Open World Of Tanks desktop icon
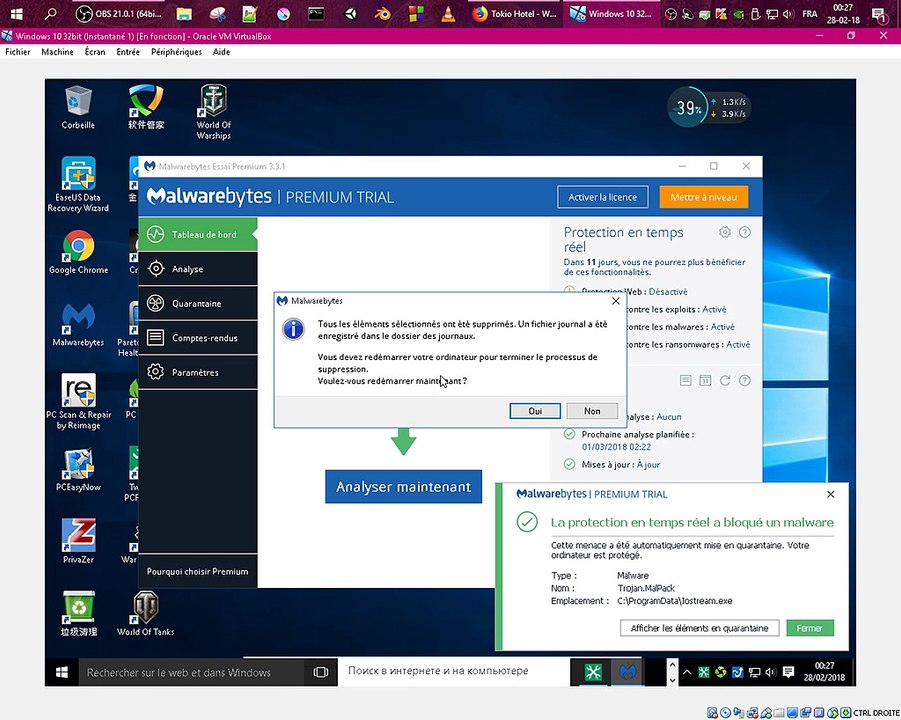Screen dimensions: 901x720 point(145,615)
